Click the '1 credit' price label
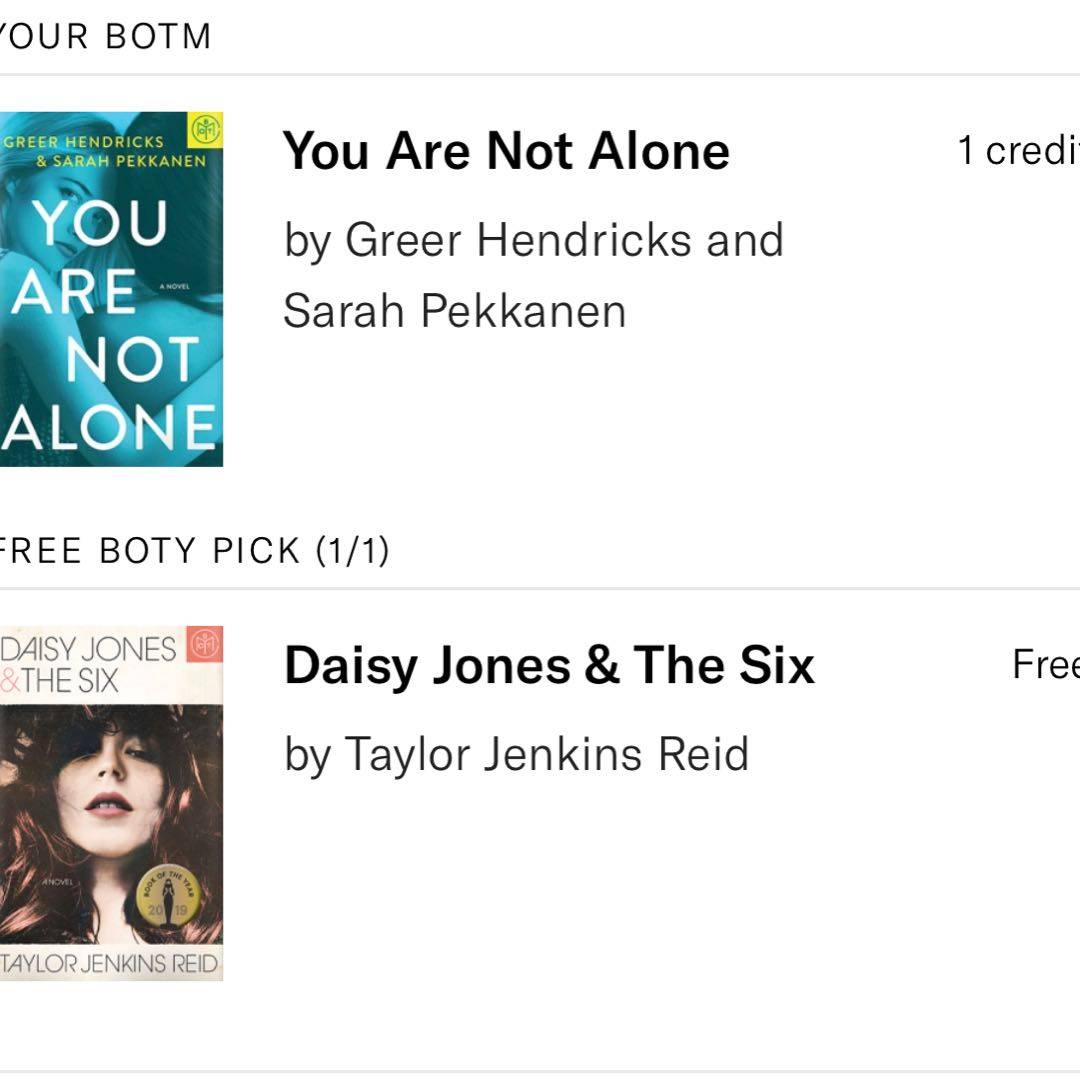Image resolution: width=1080 pixels, height=1080 pixels. (x=1018, y=151)
